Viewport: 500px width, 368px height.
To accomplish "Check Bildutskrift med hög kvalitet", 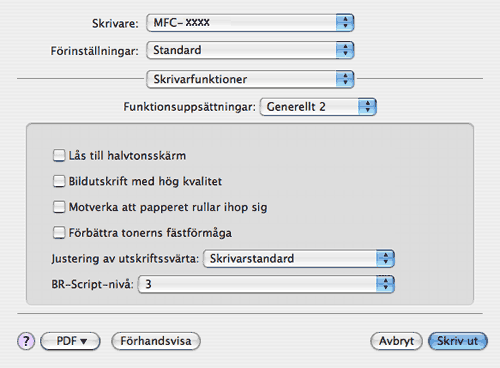I will pyautogui.click(x=59, y=181).
